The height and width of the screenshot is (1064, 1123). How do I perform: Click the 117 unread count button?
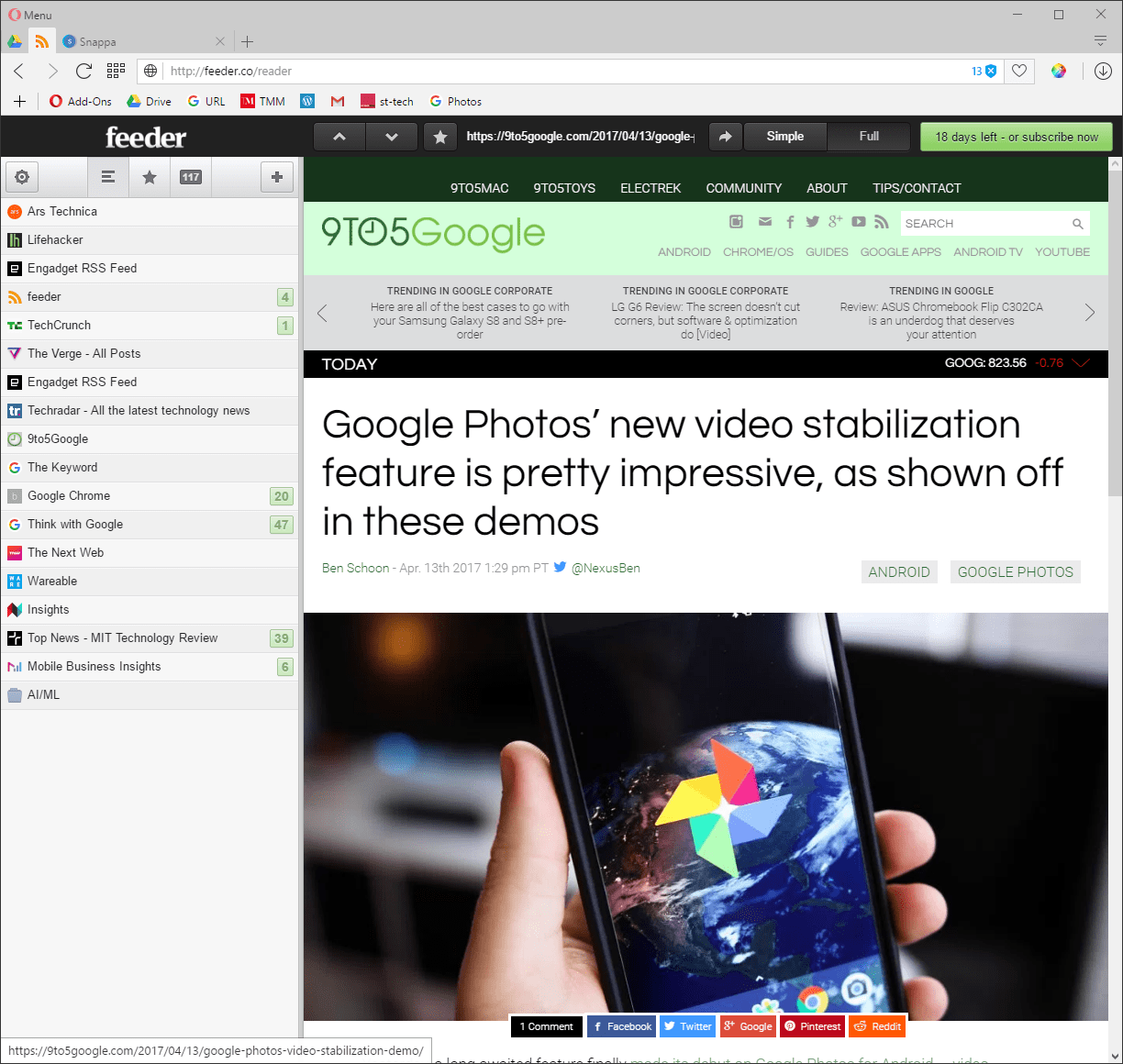coord(191,177)
